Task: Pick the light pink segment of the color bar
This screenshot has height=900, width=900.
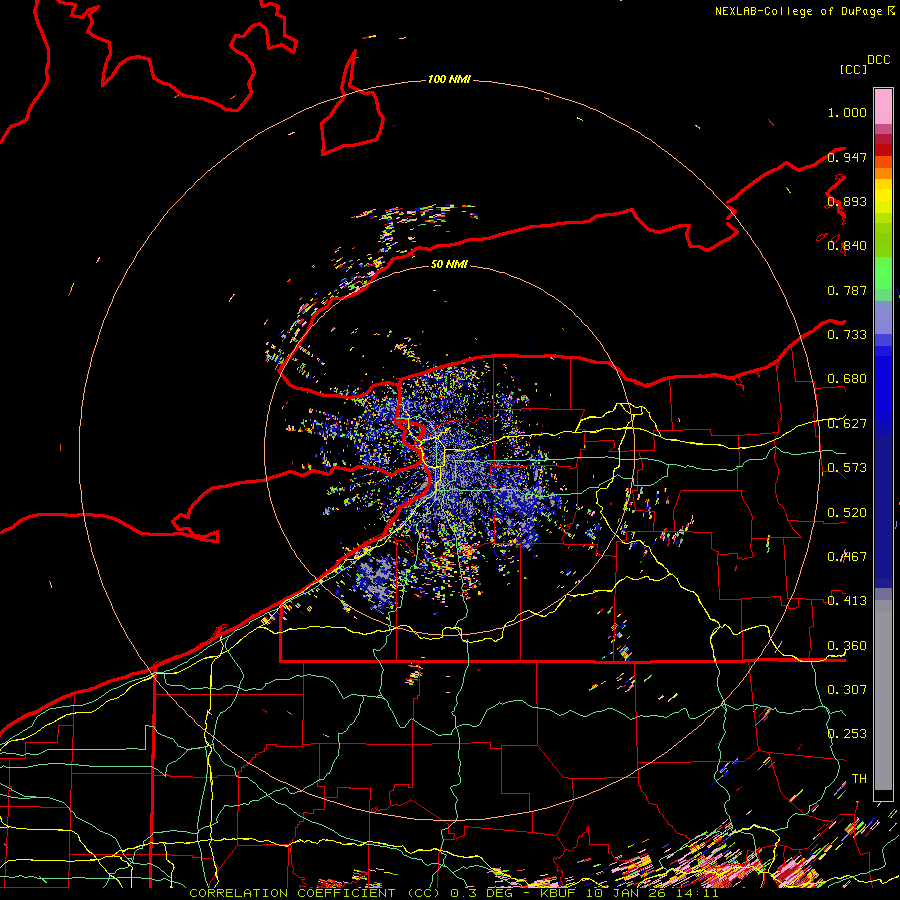Action: 883,106
